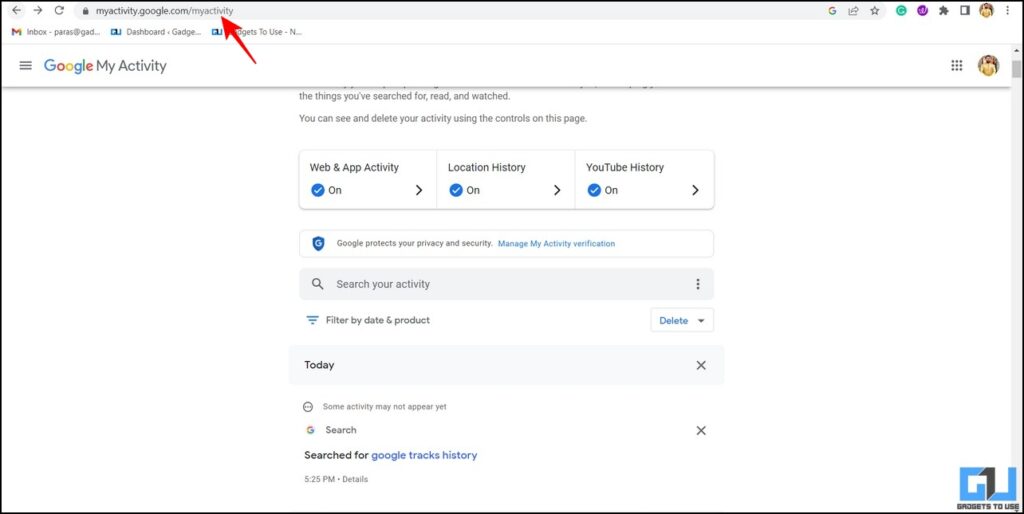Click Google My Activity logo

(105, 66)
